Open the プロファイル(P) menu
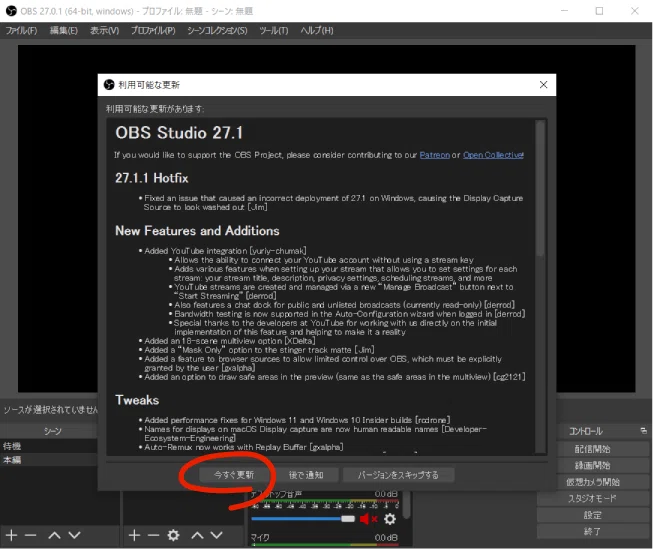The width and height of the screenshot is (653, 549). click(153, 30)
